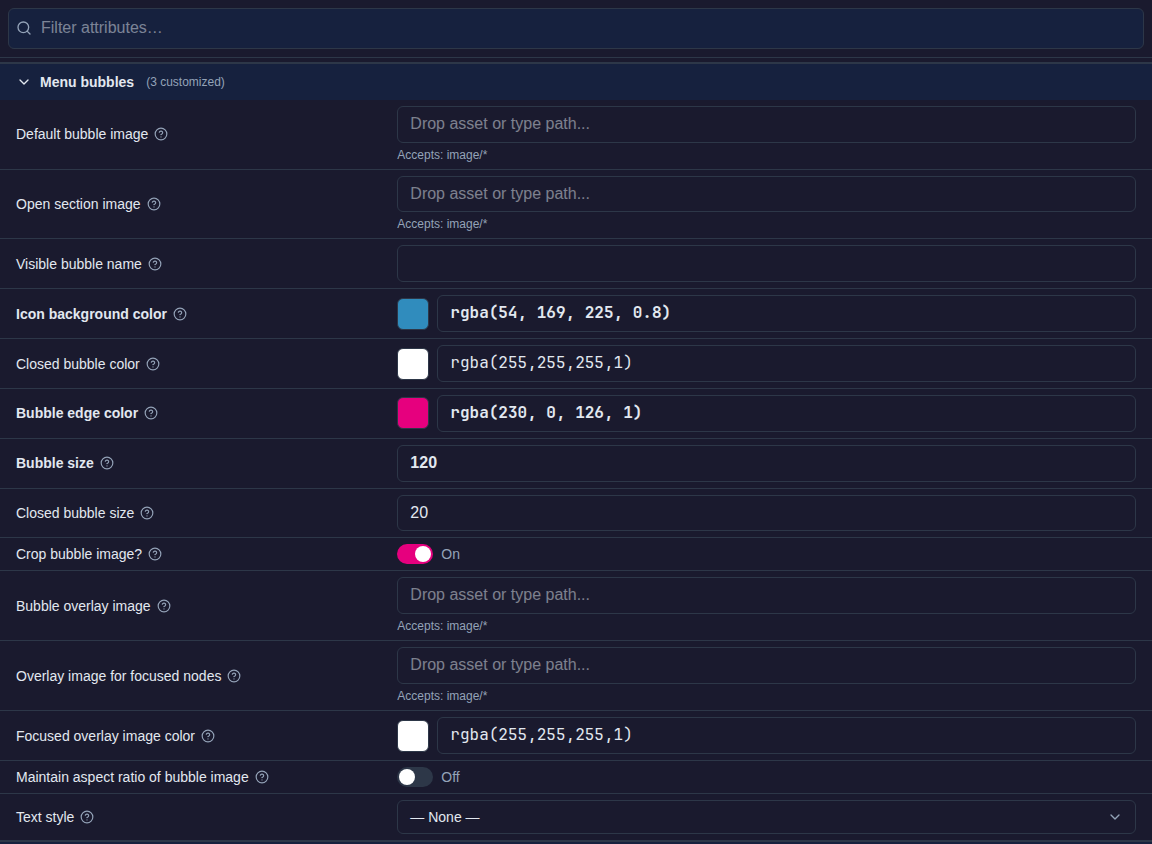Open help for Visible bubble name

155,264
